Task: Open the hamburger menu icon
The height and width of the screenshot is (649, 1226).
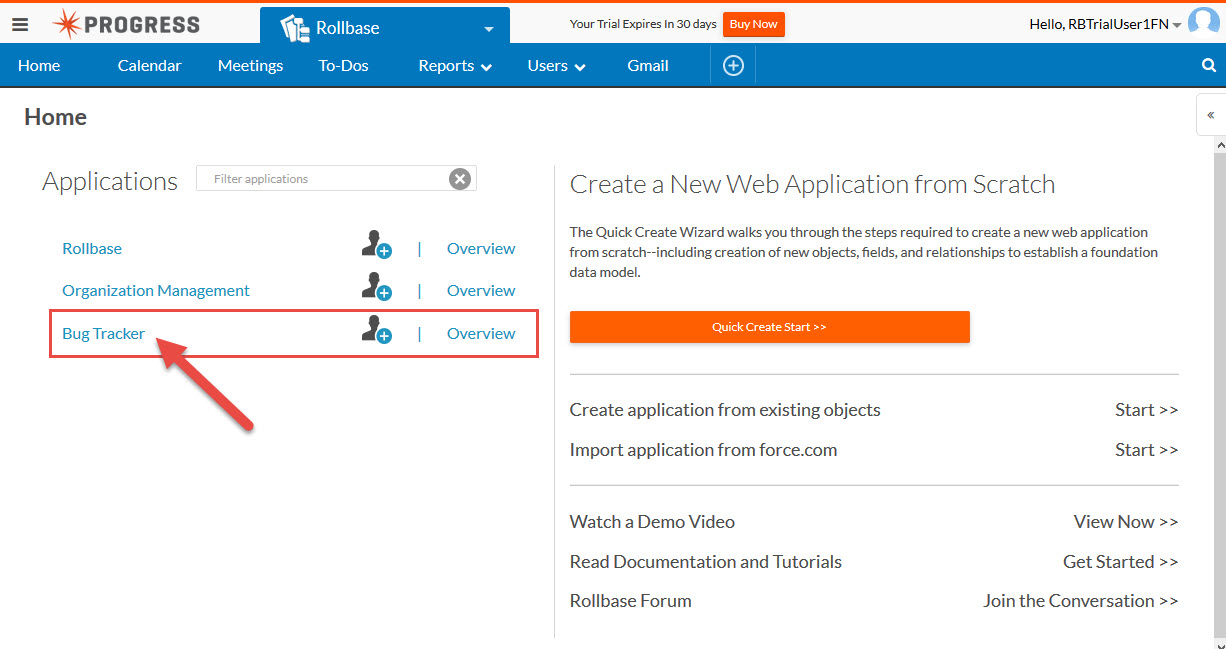Action: [x=20, y=25]
